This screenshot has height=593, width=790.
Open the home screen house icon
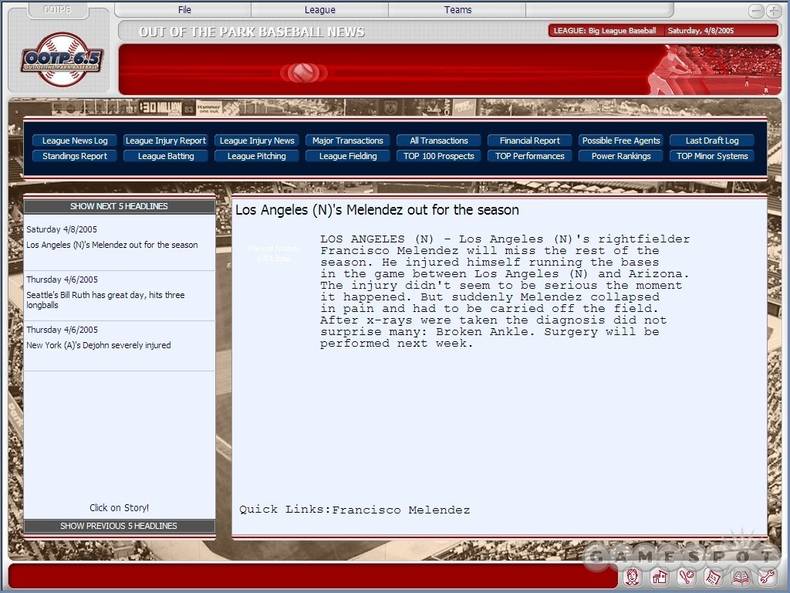[x=660, y=577]
